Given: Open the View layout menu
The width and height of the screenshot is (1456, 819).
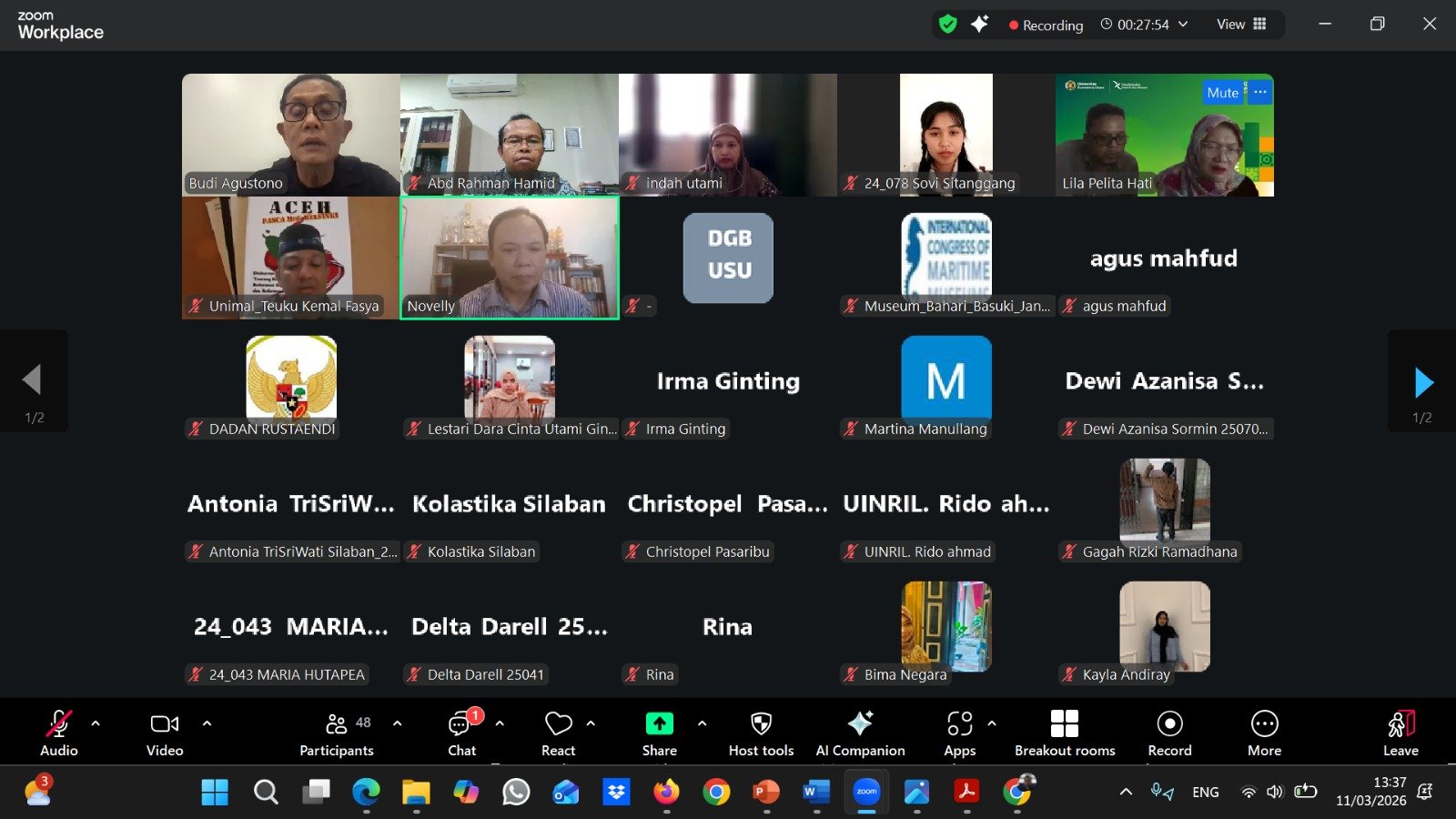Looking at the screenshot, I should (x=1240, y=25).
